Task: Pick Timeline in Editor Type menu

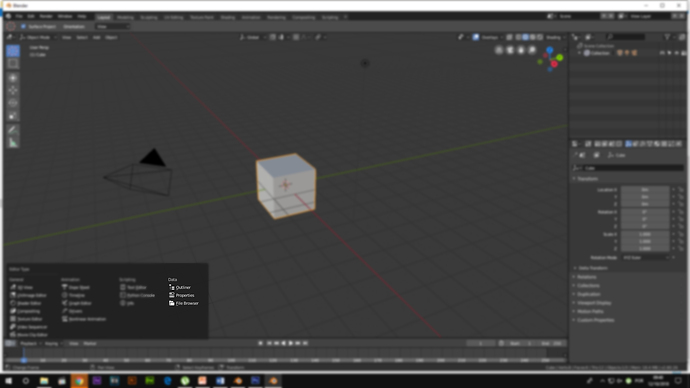Action: (x=73, y=295)
